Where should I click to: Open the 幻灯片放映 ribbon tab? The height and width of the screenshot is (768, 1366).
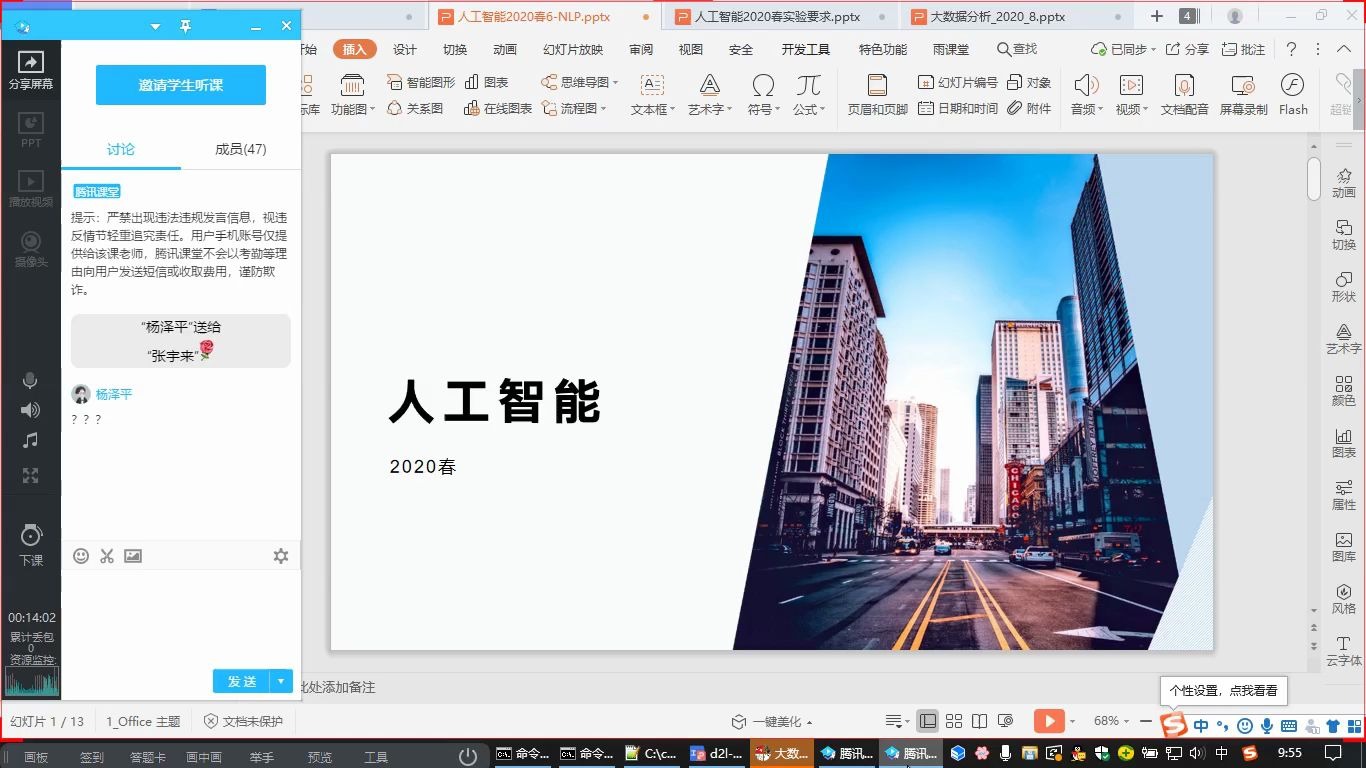(x=573, y=49)
